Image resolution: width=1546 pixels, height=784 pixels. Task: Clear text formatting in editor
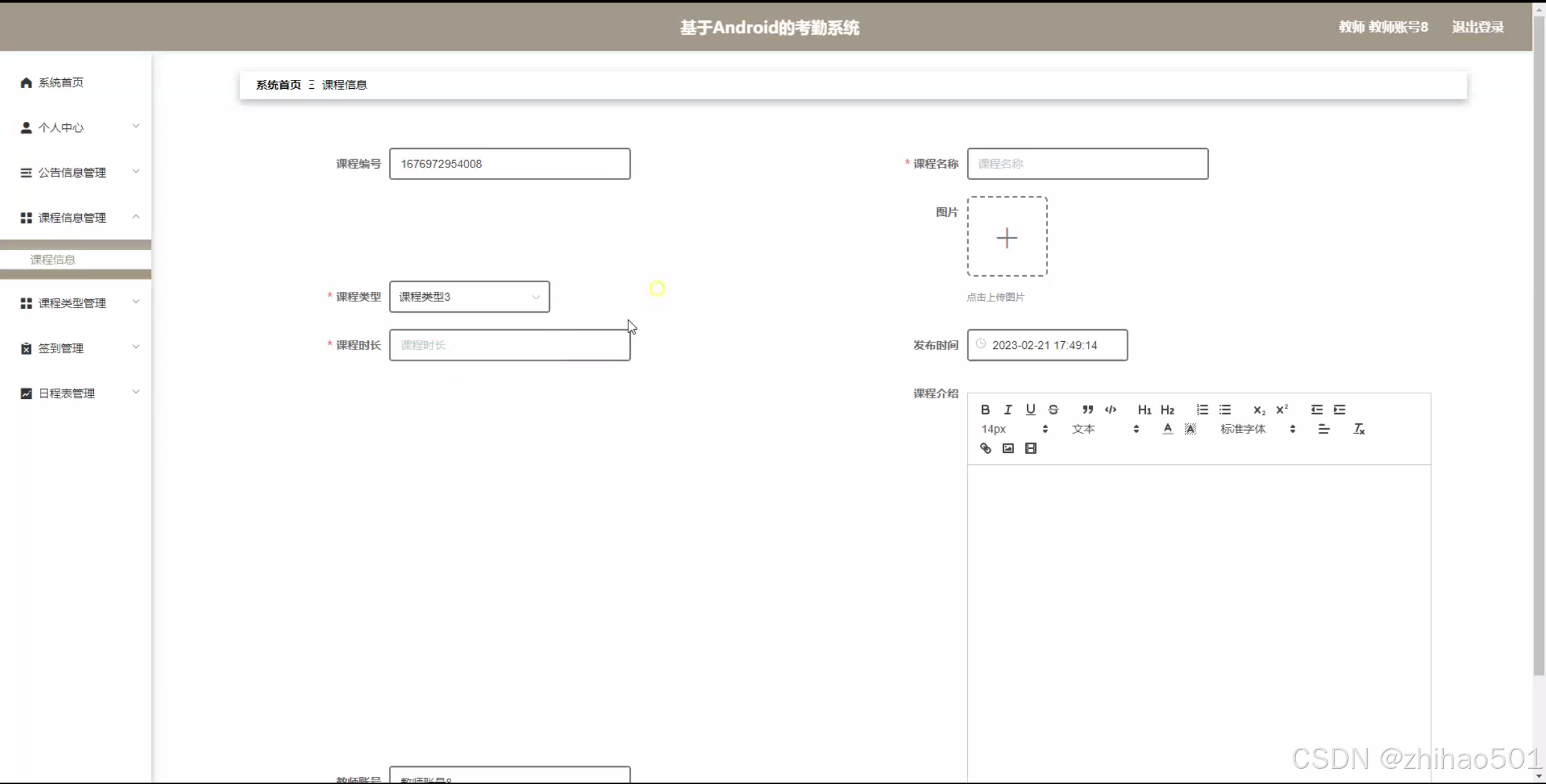(x=1359, y=429)
